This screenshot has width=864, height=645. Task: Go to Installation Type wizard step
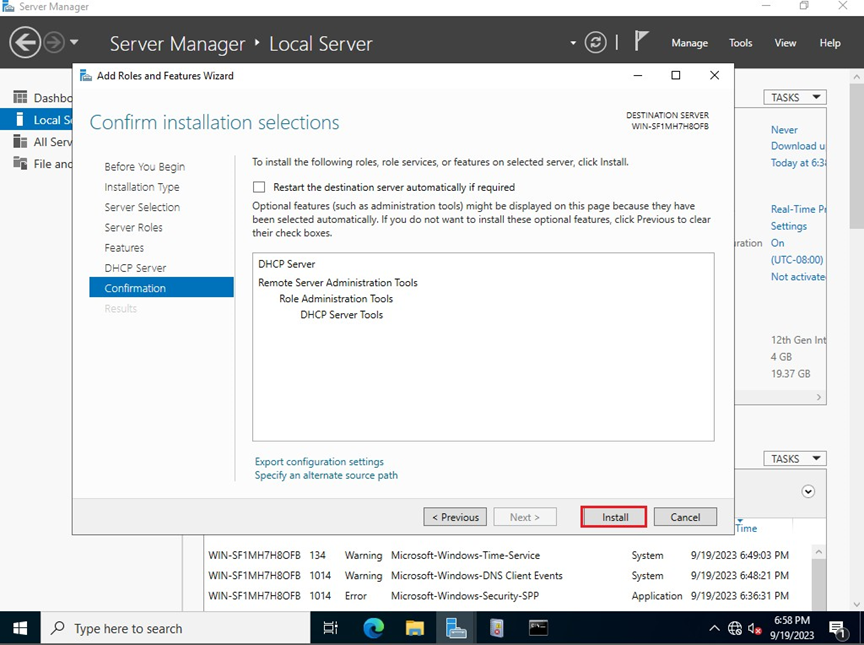pyautogui.click(x=142, y=187)
